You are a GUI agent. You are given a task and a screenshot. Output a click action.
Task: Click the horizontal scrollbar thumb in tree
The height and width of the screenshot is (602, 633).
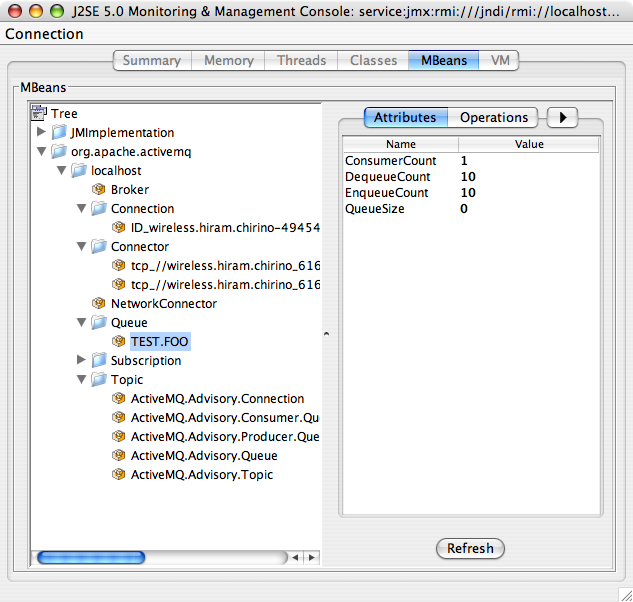coord(90,557)
